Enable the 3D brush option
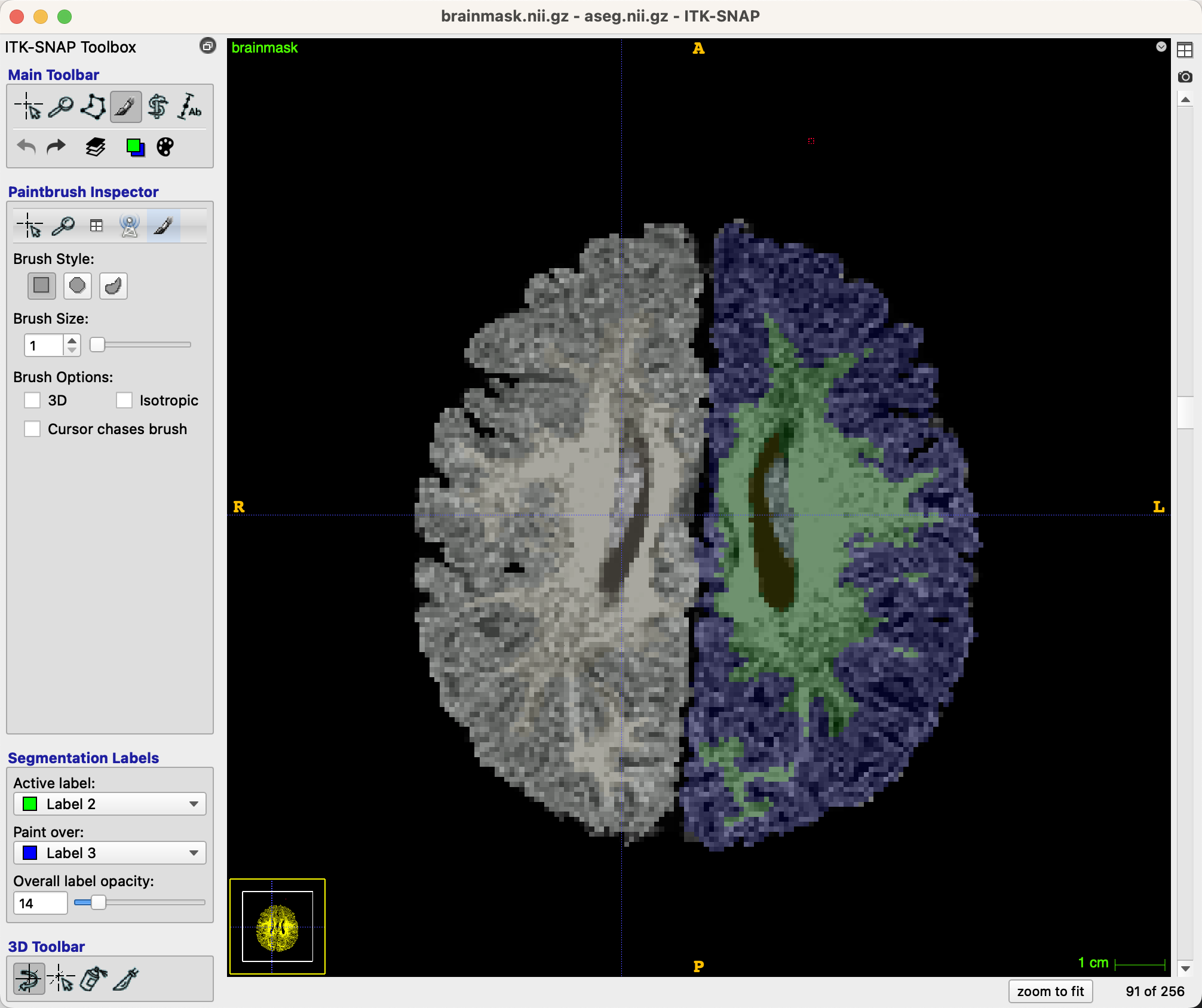Screen dimensions: 1202x1008 click(32, 400)
